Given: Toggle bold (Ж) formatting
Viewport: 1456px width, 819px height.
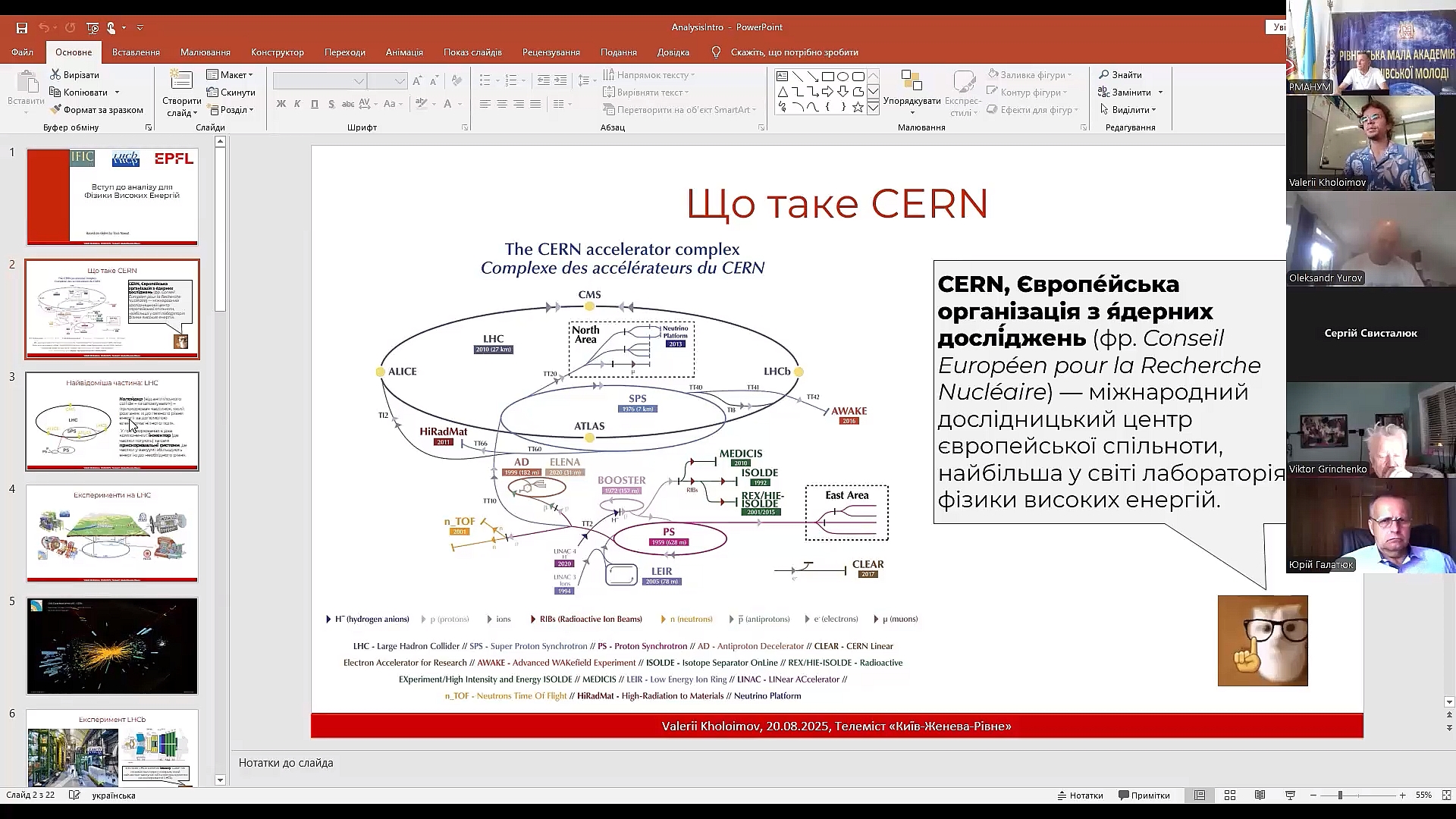Looking at the screenshot, I should pyautogui.click(x=281, y=104).
